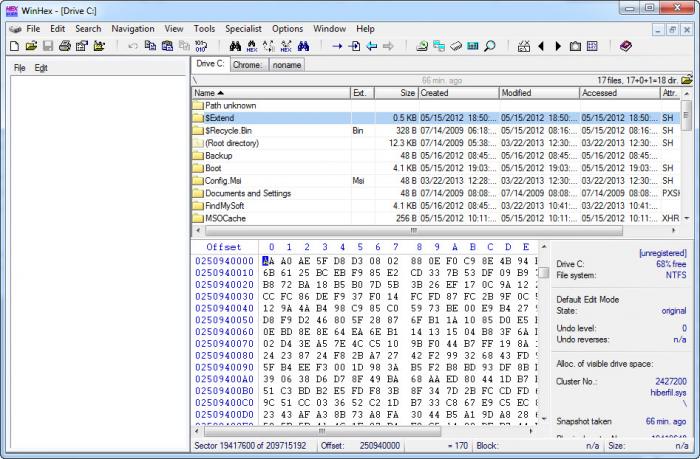The height and width of the screenshot is (459, 700).
Task: Click the Explore Disk windows icon
Action: [x=439, y=46]
